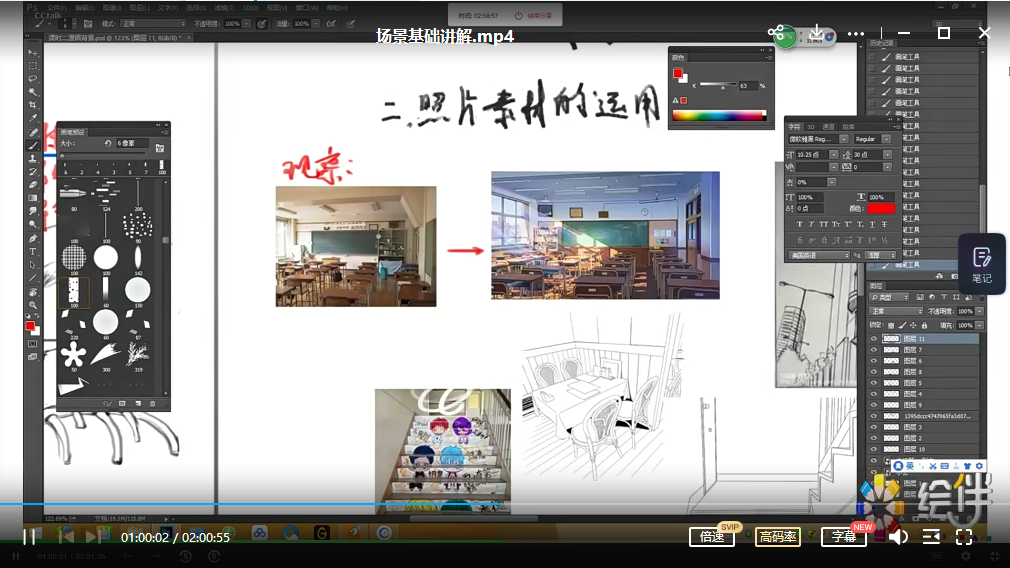
Task: Select the Lasso tool in Photoshop toolbar
Action: coord(33,79)
